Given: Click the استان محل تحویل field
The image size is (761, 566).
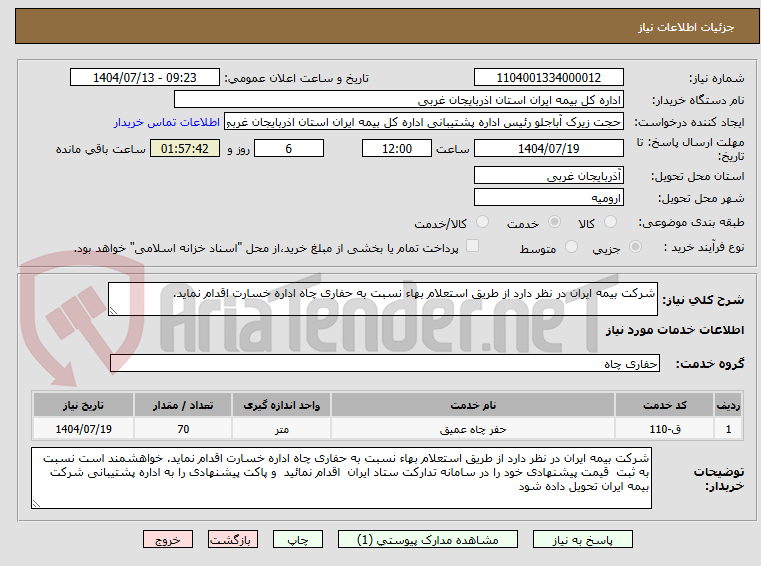Looking at the screenshot, I should coord(548,175).
